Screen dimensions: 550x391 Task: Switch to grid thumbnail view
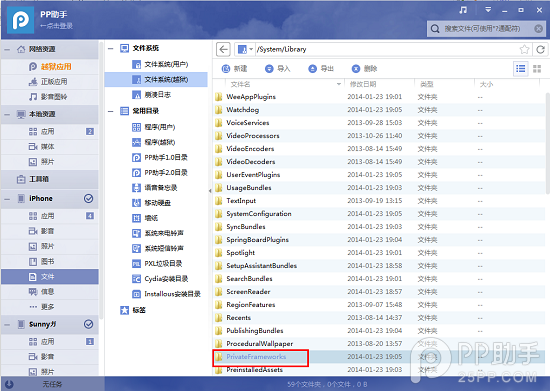coord(537,69)
